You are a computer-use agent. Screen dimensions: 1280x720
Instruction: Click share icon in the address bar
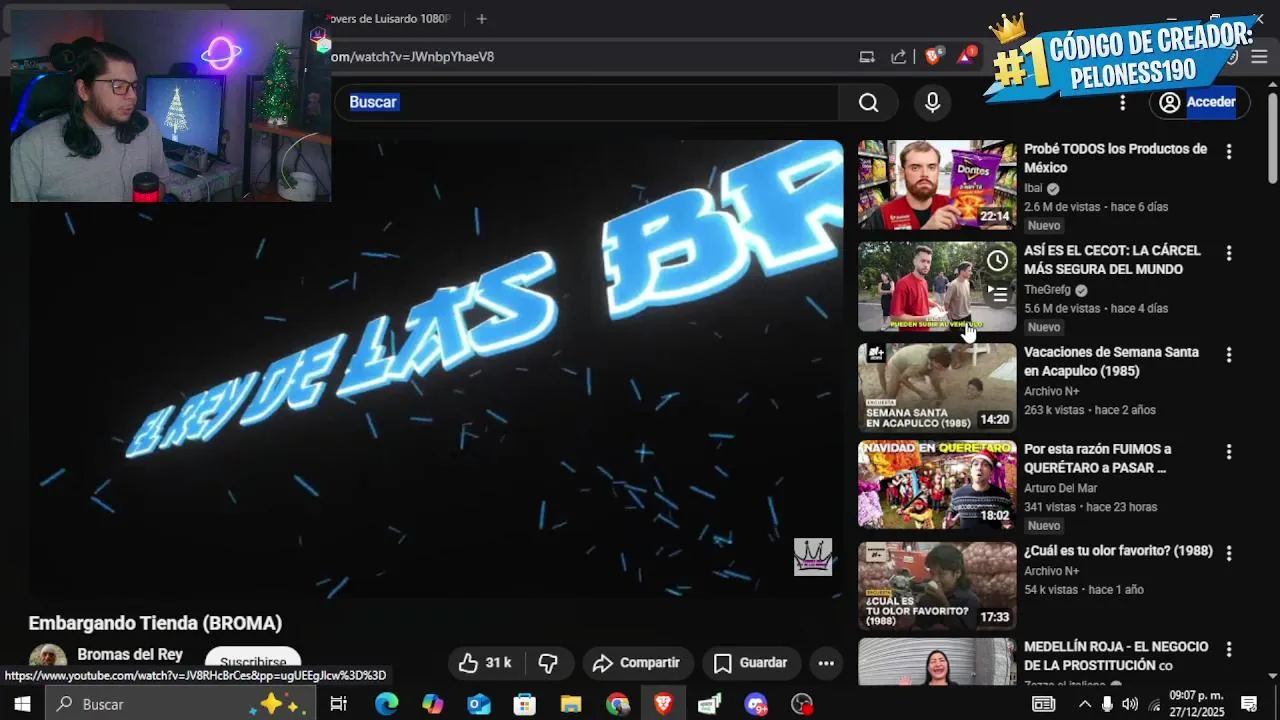[x=899, y=57]
